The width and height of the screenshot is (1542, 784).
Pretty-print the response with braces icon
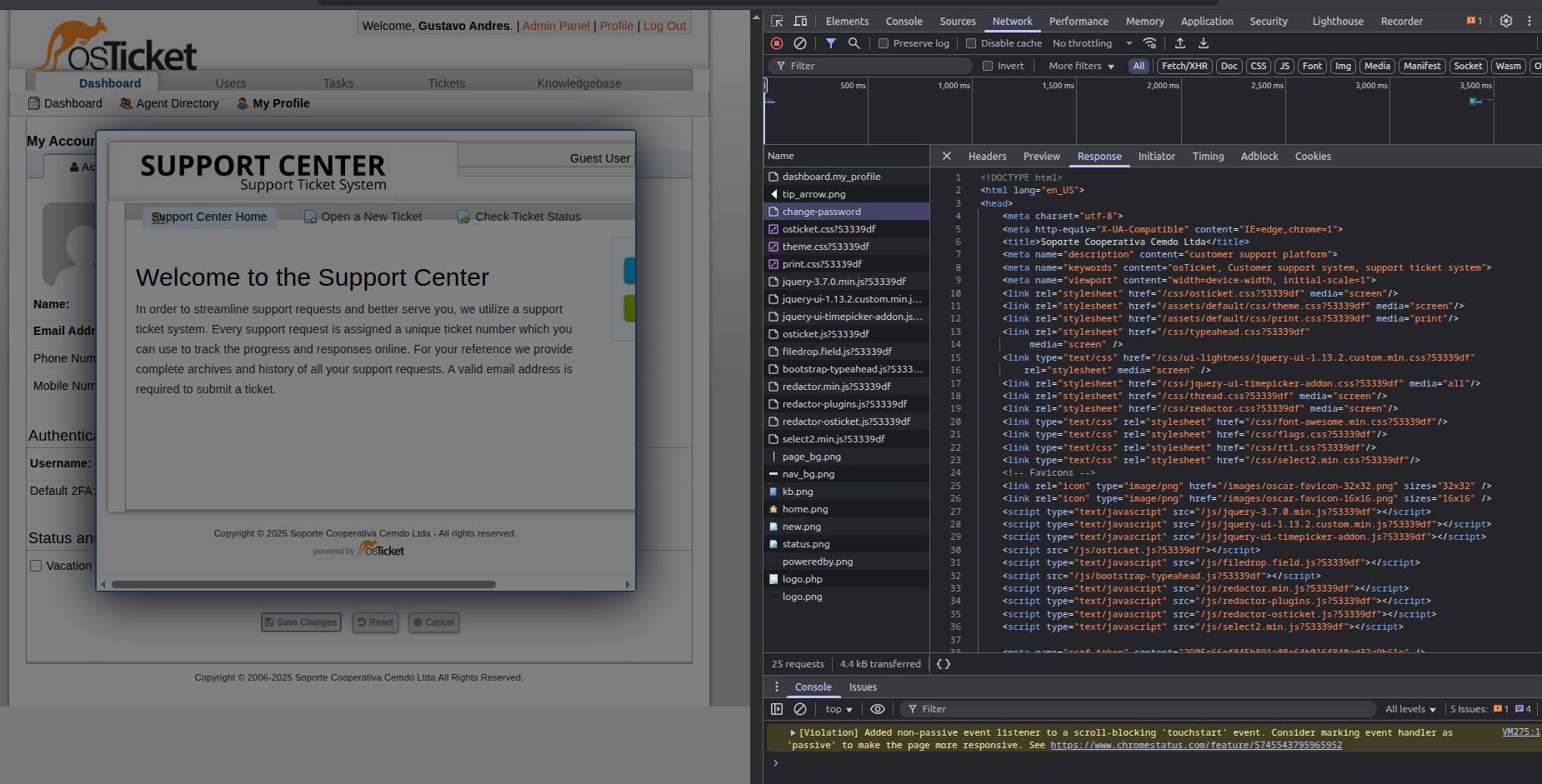pos(944,664)
